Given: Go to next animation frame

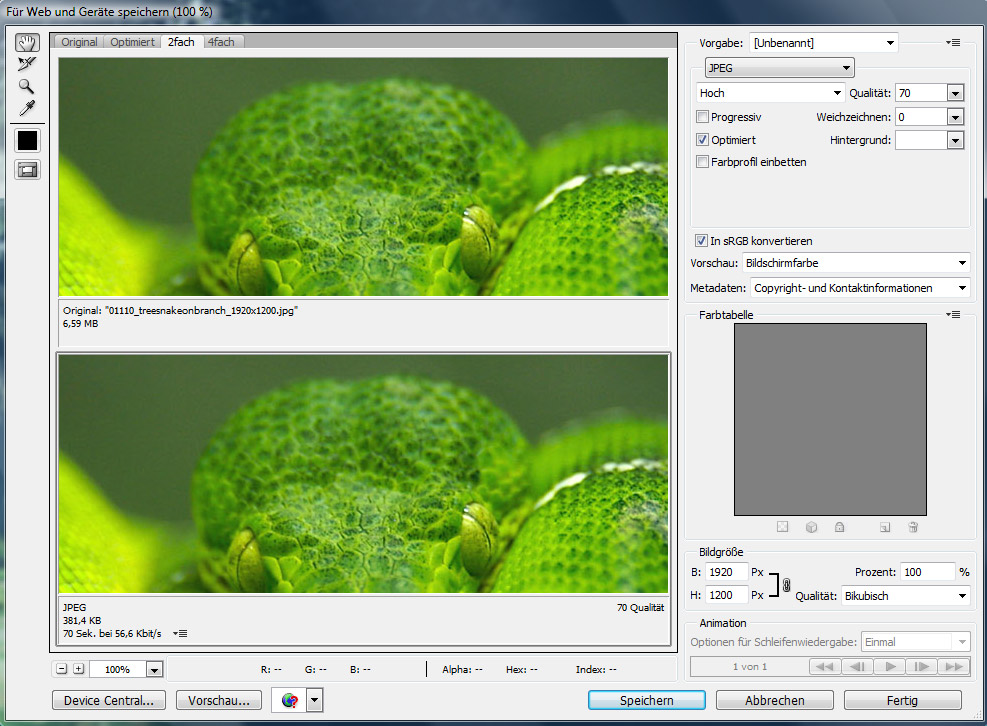Looking at the screenshot, I should coord(922,666).
